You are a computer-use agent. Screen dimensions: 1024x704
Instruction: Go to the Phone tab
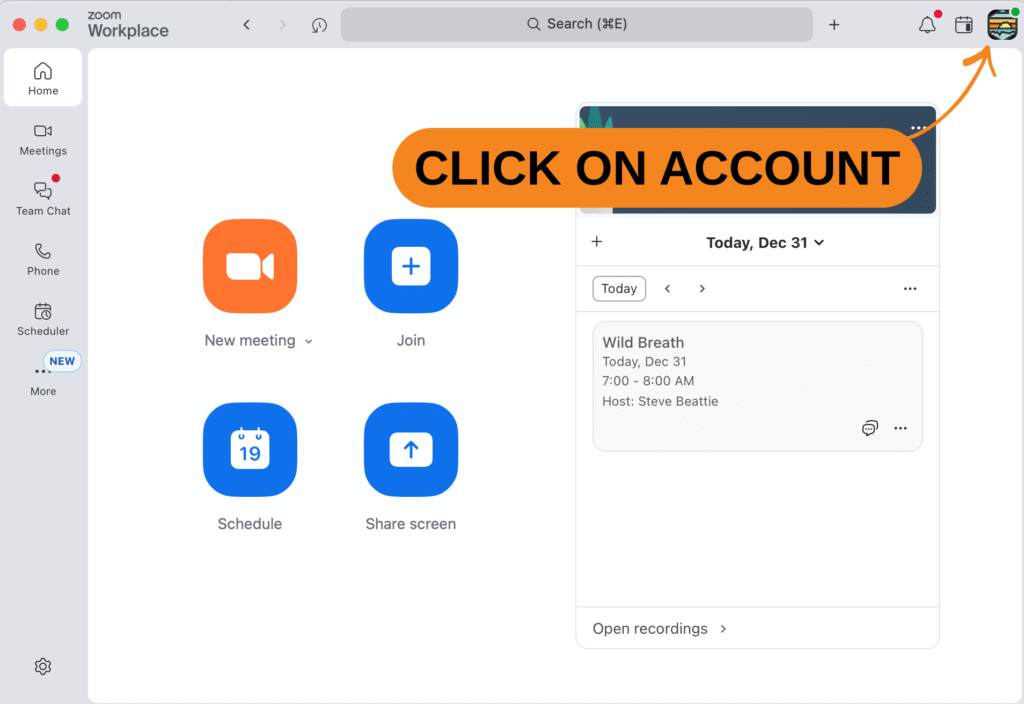tap(43, 258)
